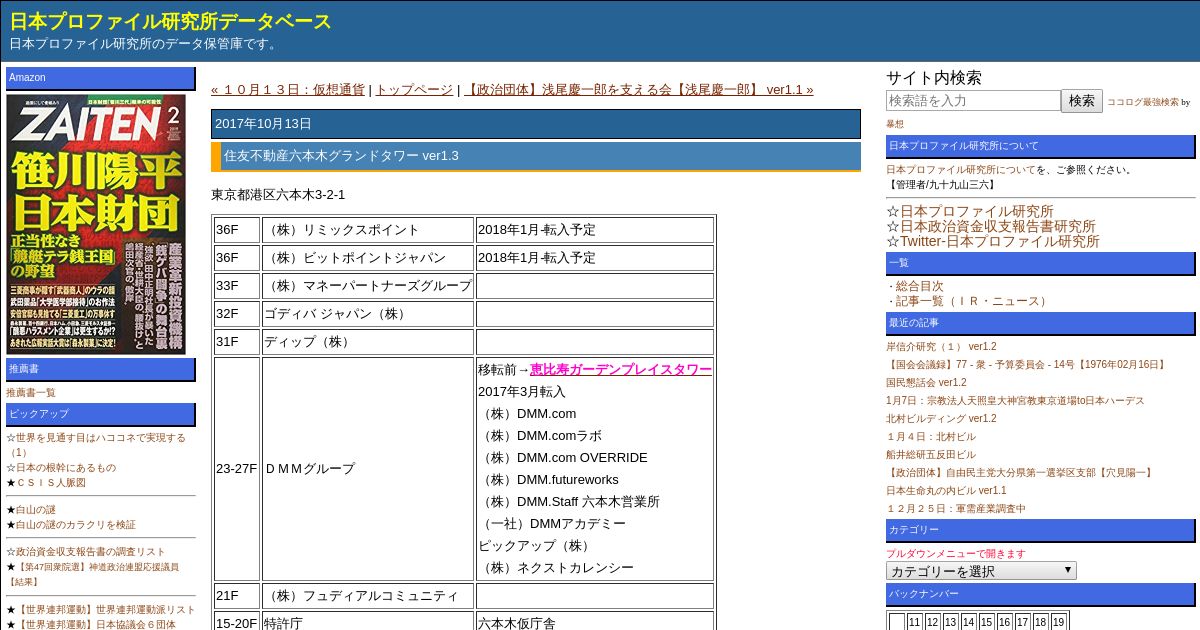
Task: Select back number 12
Action: tap(933, 622)
